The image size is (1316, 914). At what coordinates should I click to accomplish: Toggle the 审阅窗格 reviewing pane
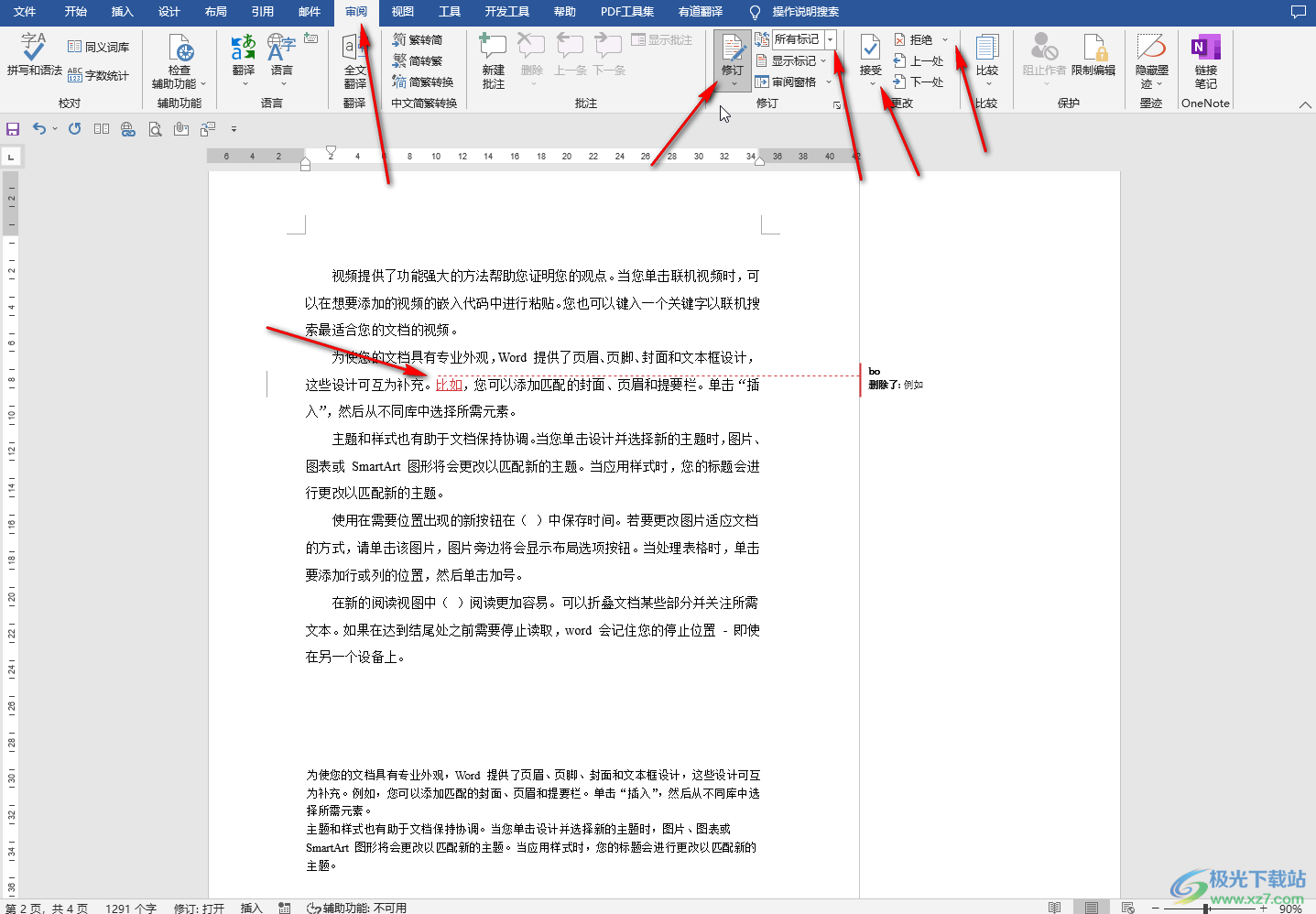[x=786, y=82]
